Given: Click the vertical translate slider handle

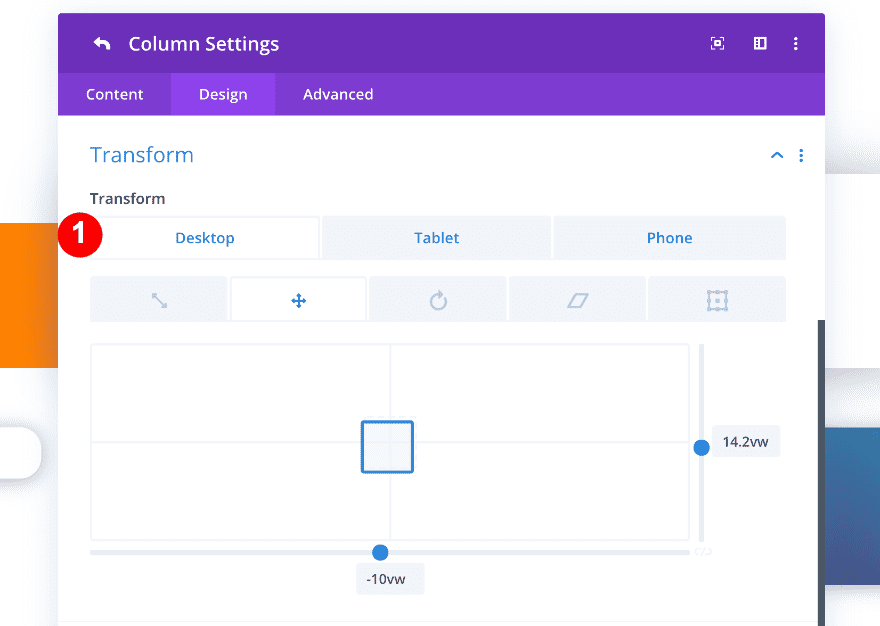Looking at the screenshot, I should click(701, 447).
